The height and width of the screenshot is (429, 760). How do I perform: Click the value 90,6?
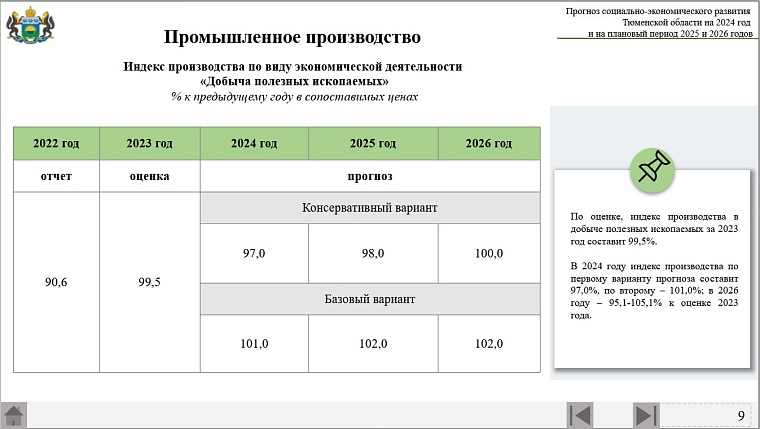tap(56, 282)
